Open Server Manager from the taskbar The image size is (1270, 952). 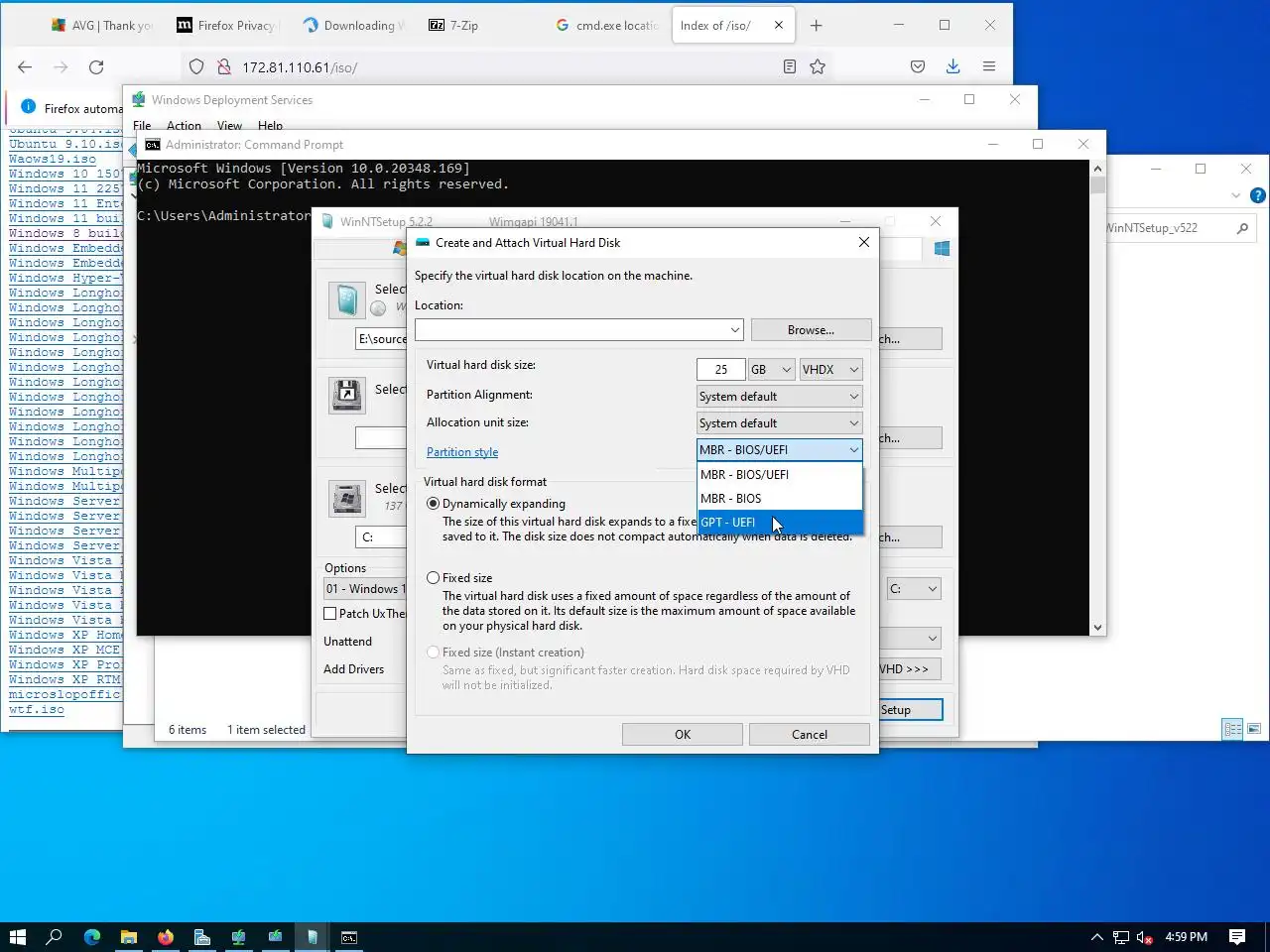click(x=201, y=937)
